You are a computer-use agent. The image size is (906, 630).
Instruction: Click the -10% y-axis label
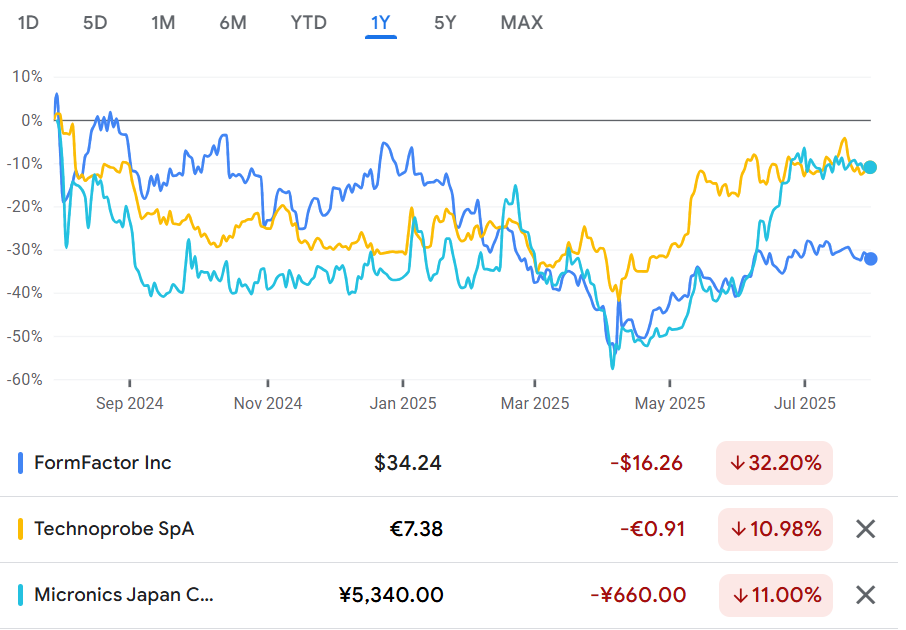point(24,164)
